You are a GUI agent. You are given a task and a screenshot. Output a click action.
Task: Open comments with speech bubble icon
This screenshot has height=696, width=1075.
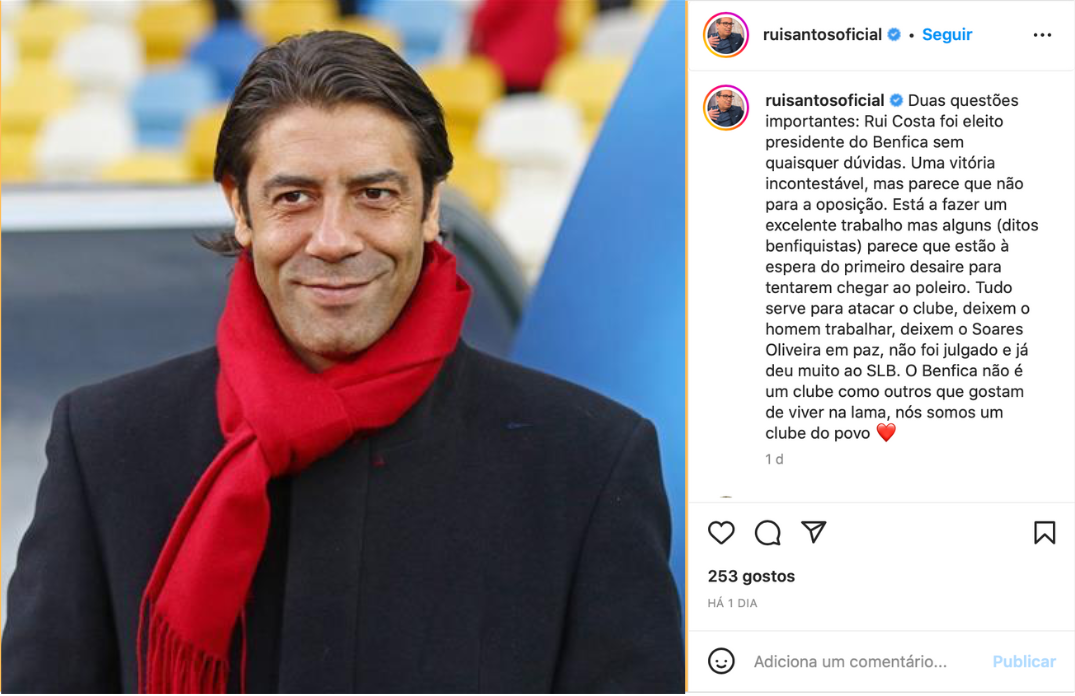(x=767, y=533)
